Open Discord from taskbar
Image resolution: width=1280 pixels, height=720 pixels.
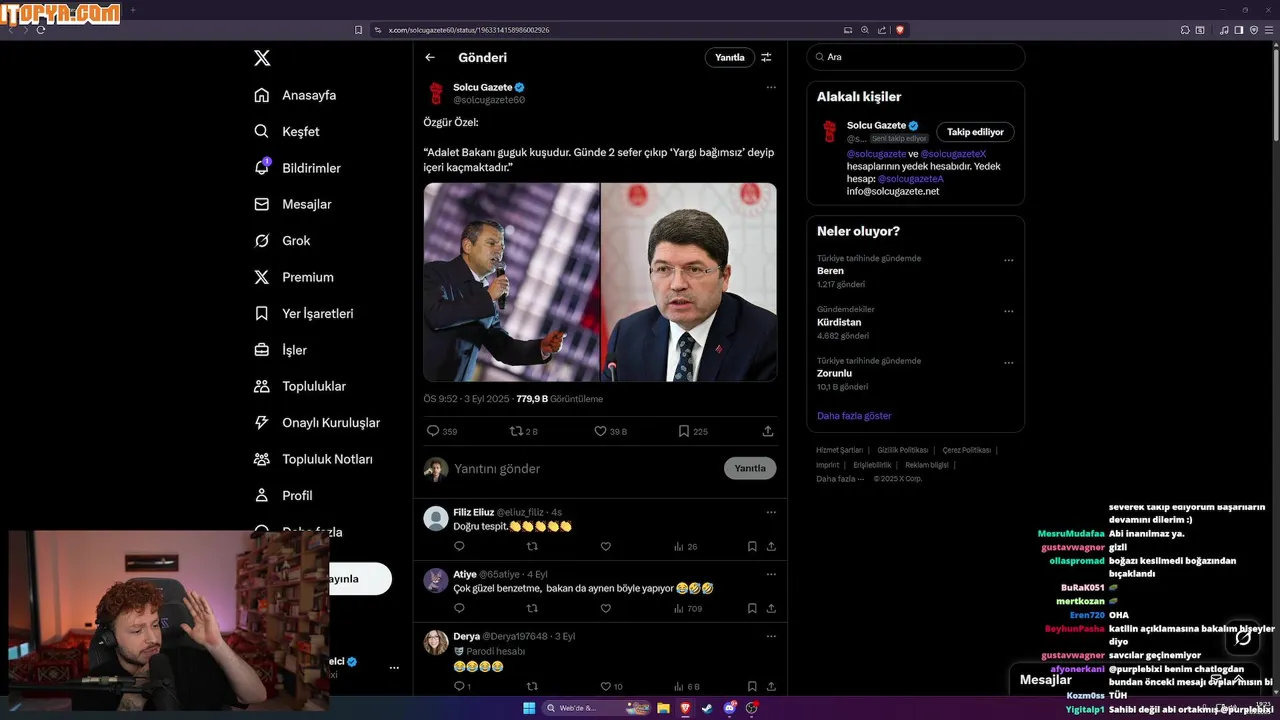tap(729, 708)
